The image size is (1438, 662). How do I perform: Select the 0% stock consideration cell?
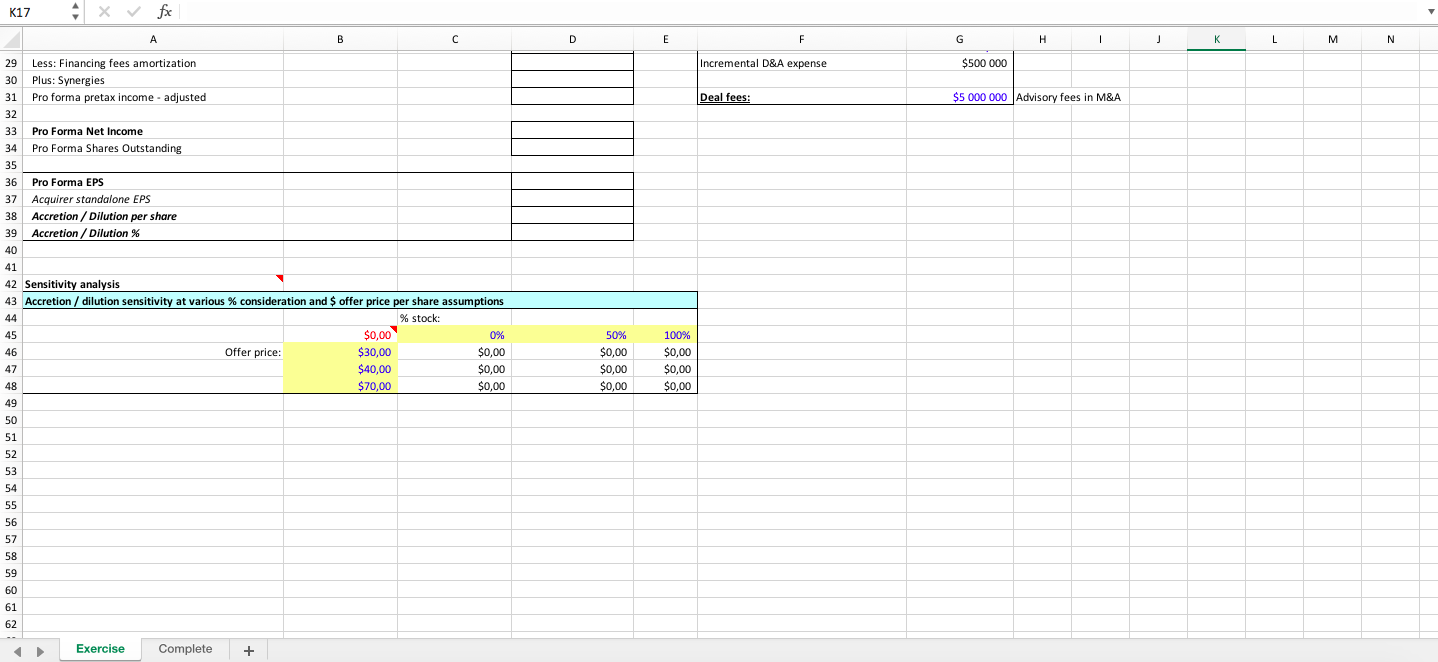pos(455,335)
